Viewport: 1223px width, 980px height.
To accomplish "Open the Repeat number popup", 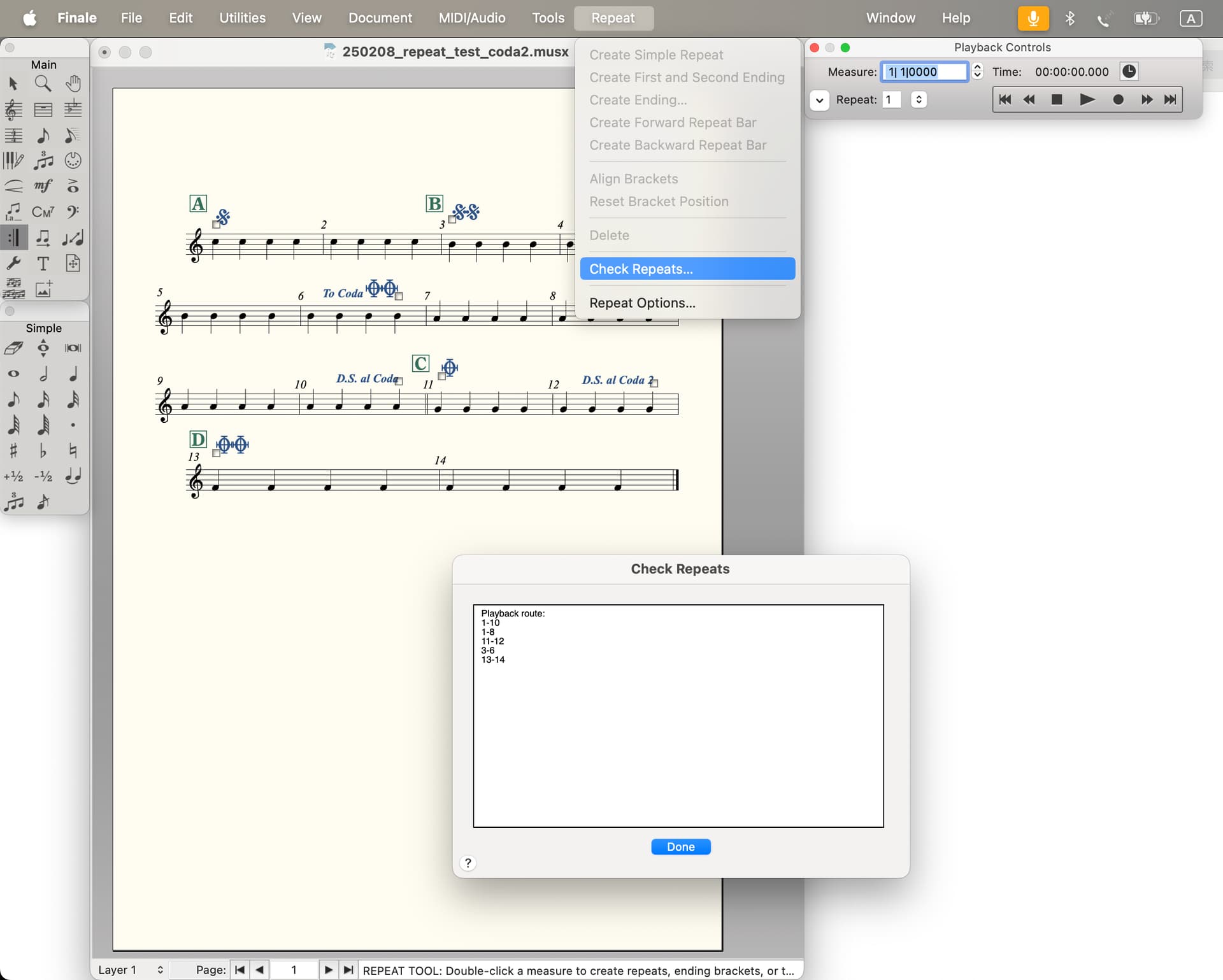I will coord(919,100).
